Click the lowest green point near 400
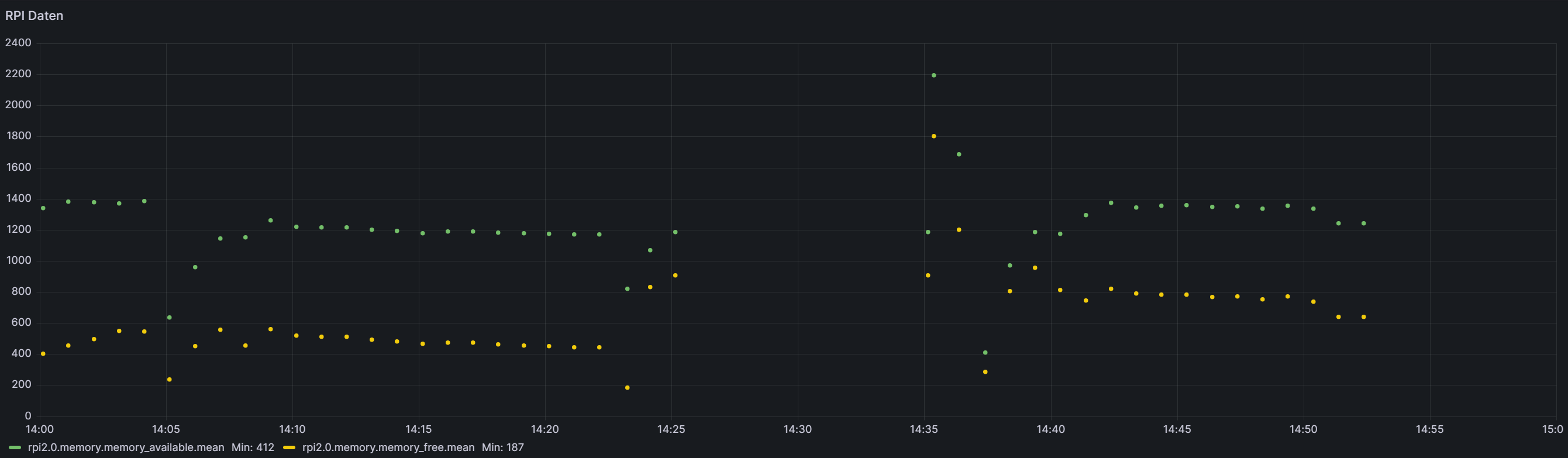This screenshot has height=458, width=1568. [985, 353]
